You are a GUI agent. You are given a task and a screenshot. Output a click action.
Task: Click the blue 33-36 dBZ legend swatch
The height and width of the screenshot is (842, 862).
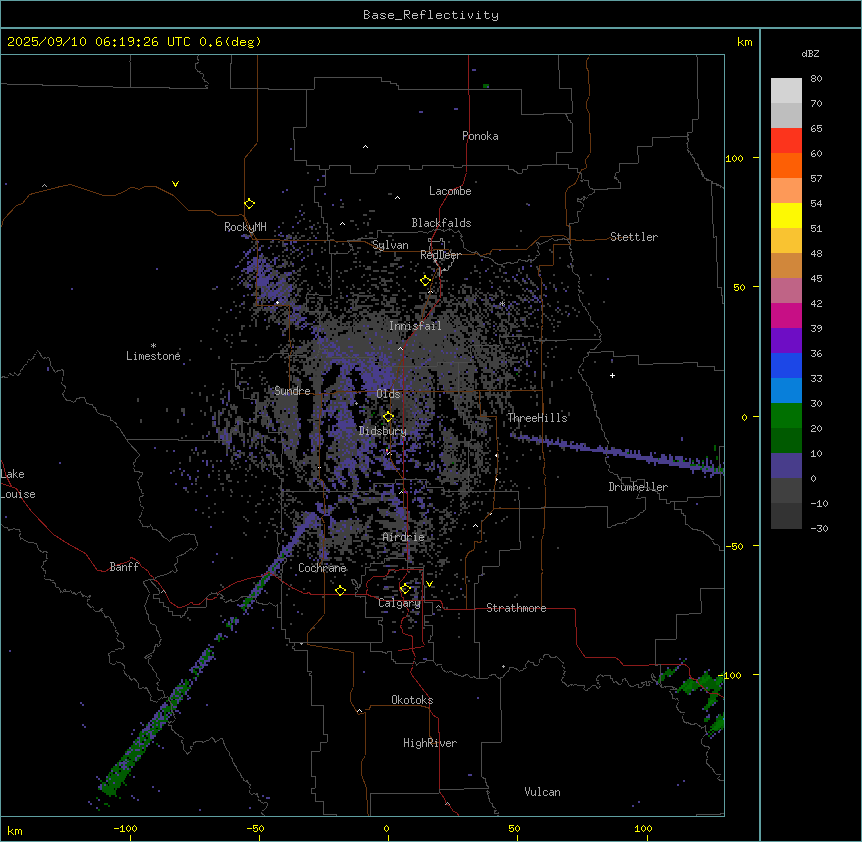pos(786,365)
